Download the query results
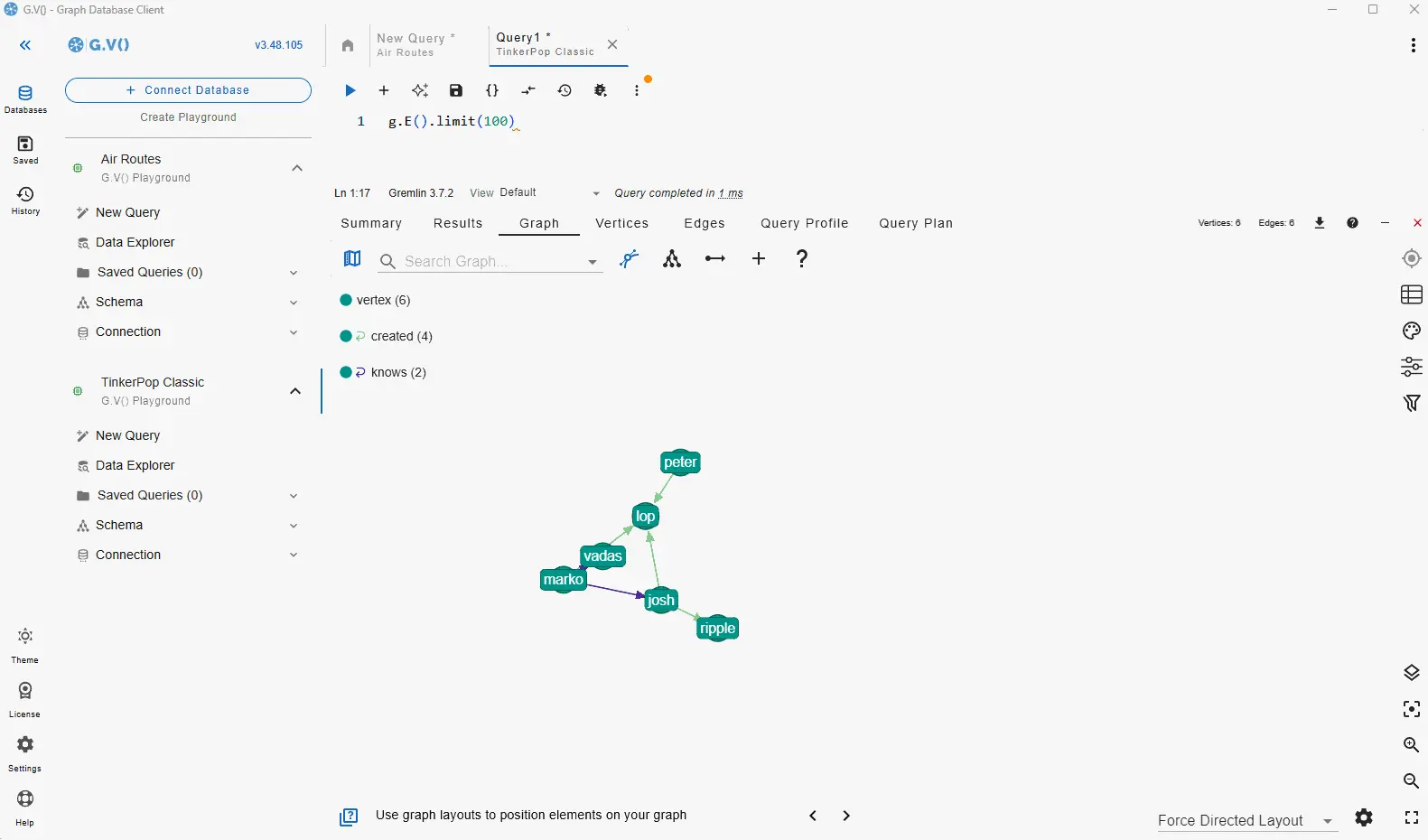This screenshot has height=840, width=1428. [x=1320, y=223]
